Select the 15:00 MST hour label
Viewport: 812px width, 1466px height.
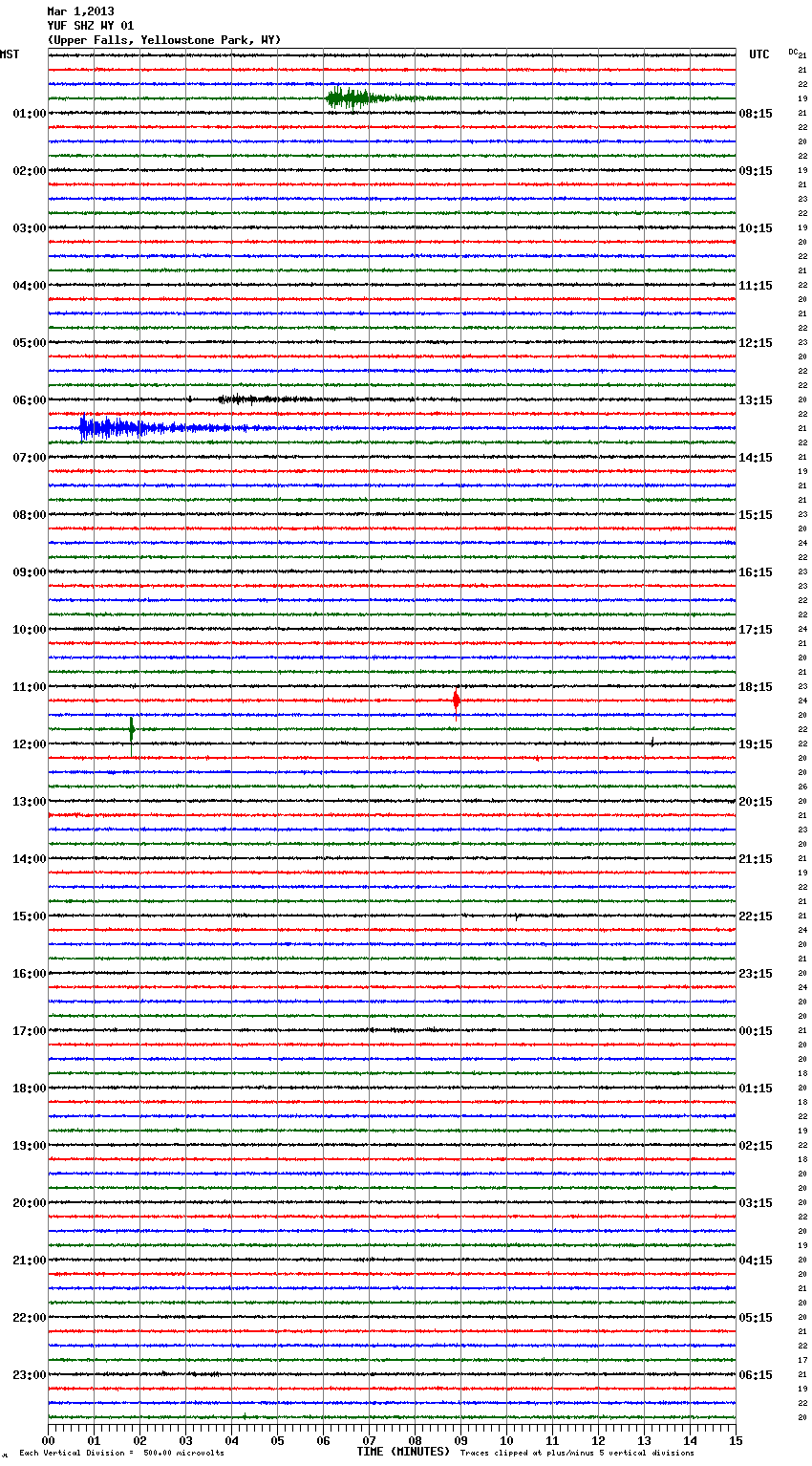tap(29, 916)
